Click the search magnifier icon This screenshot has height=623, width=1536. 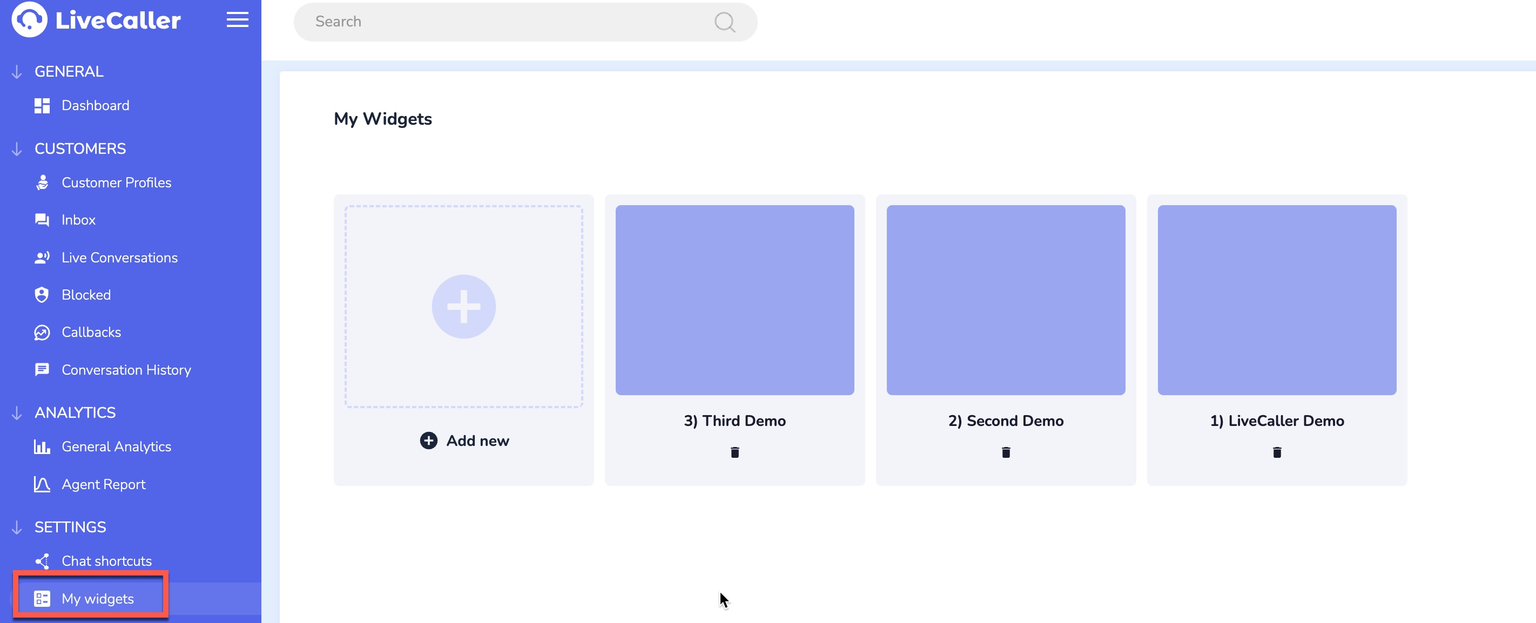tap(724, 22)
